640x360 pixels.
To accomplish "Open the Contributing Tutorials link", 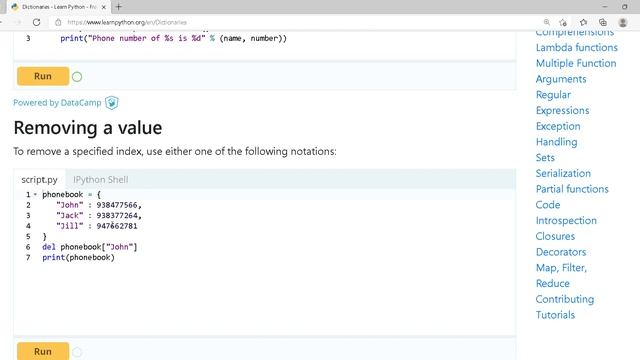I will tap(565, 307).
